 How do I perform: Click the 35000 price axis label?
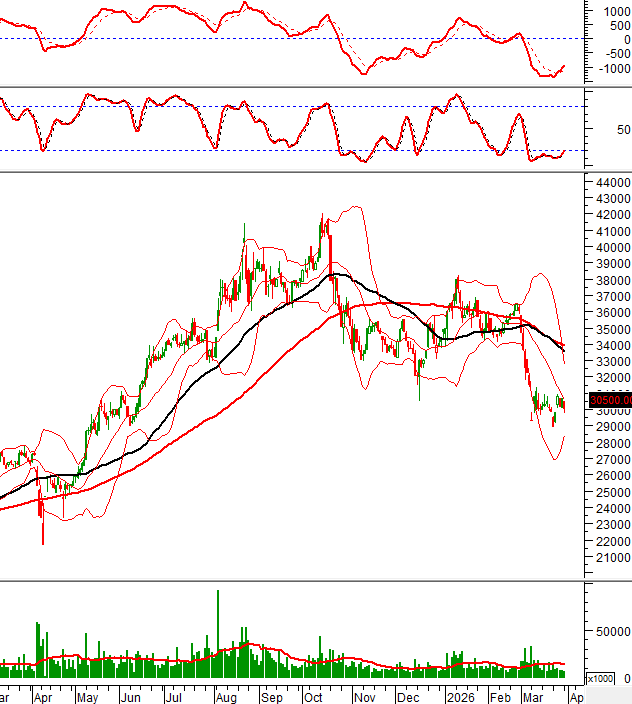(612, 330)
